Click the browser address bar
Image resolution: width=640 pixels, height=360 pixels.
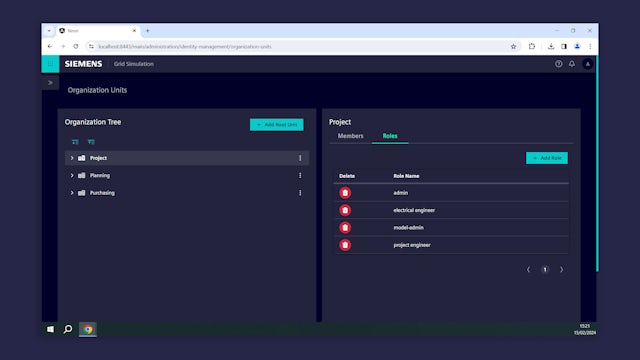(x=302, y=47)
